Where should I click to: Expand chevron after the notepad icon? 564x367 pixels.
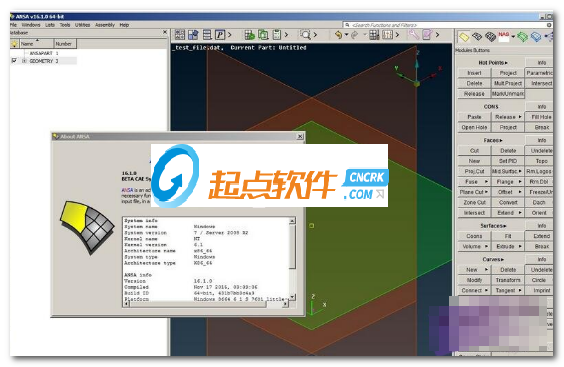pyautogui.click(x=437, y=35)
